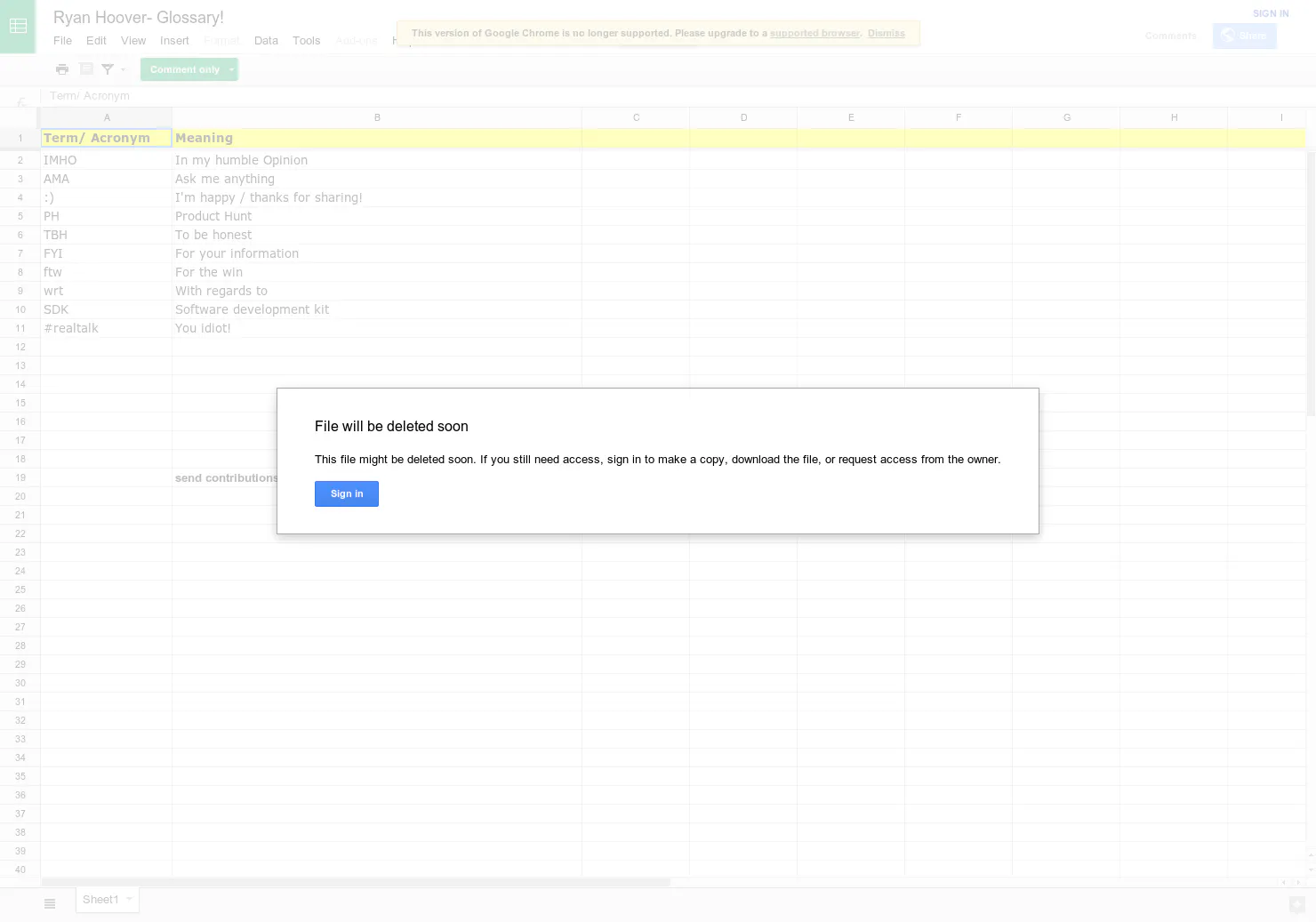Select row 40 header
Screen dimensions: 1316x922
click(x=20, y=870)
